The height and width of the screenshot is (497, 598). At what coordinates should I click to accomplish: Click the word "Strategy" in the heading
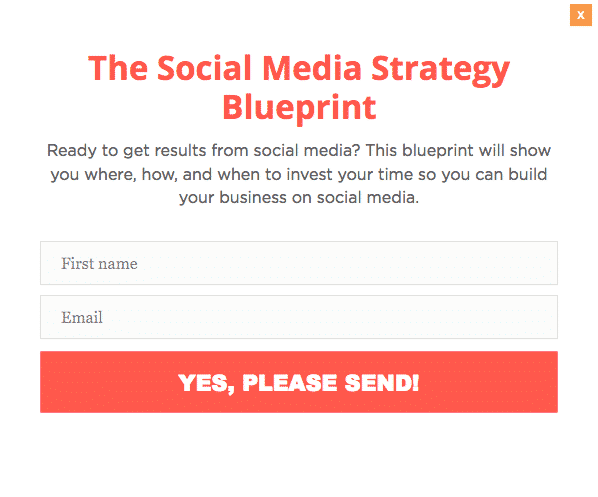[440, 69]
